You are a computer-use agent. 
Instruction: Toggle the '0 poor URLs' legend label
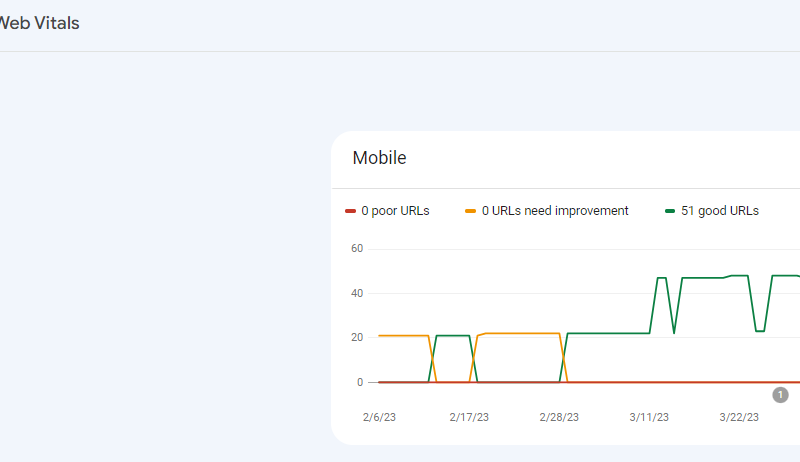click(395, 211)
